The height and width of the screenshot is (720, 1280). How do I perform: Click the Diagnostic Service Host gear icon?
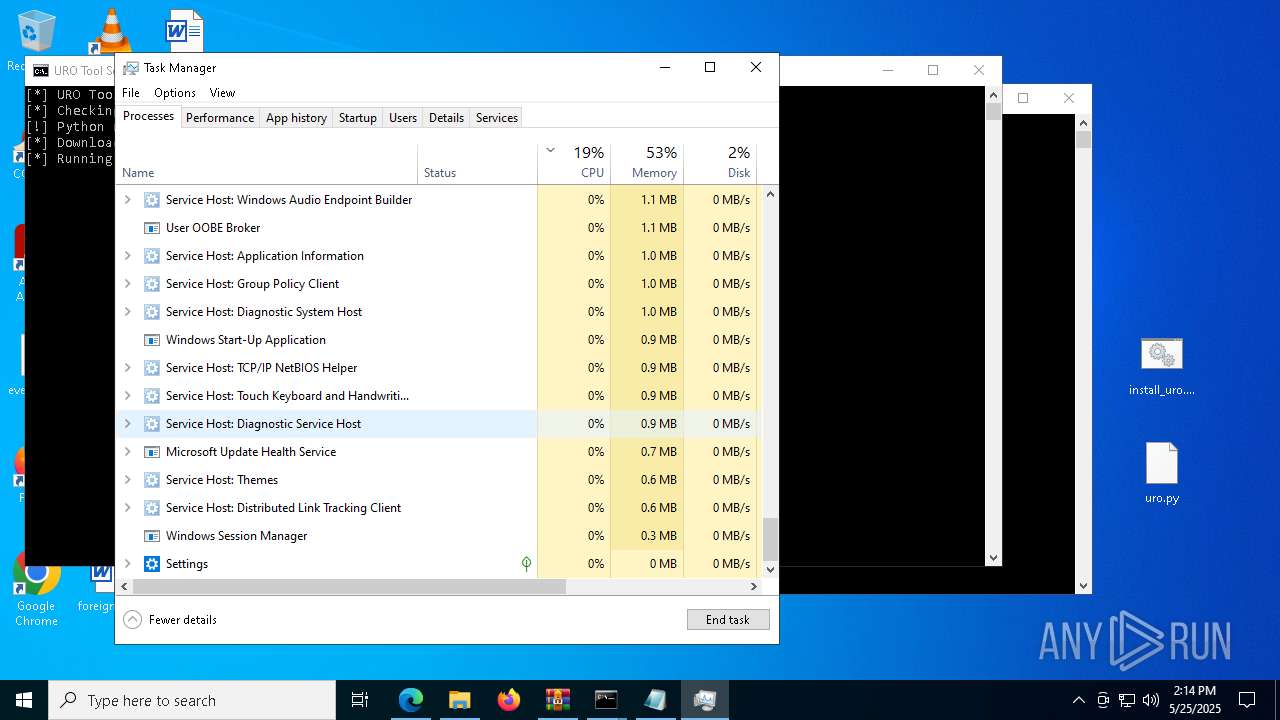(x=152, y=424)
